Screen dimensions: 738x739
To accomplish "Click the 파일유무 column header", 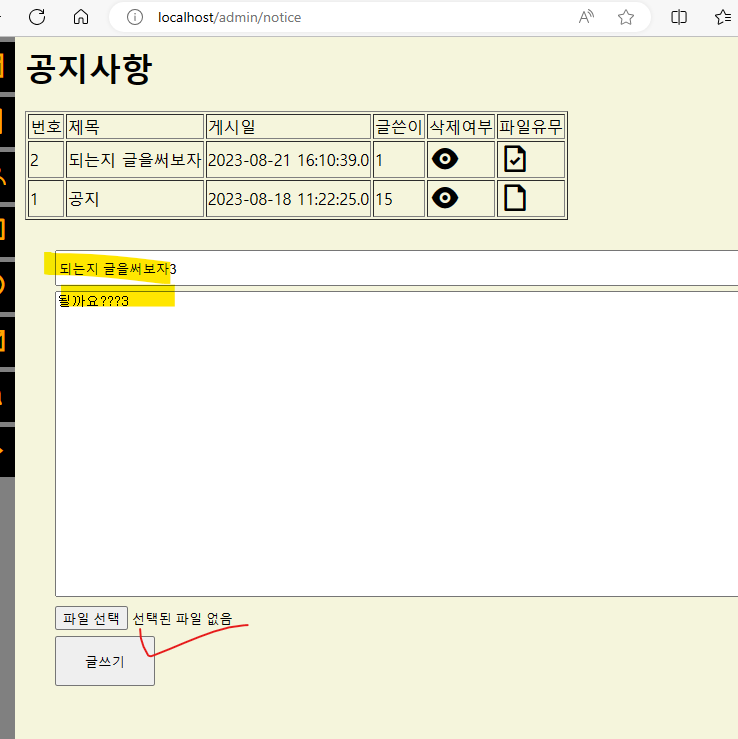I will click(531, 126).
